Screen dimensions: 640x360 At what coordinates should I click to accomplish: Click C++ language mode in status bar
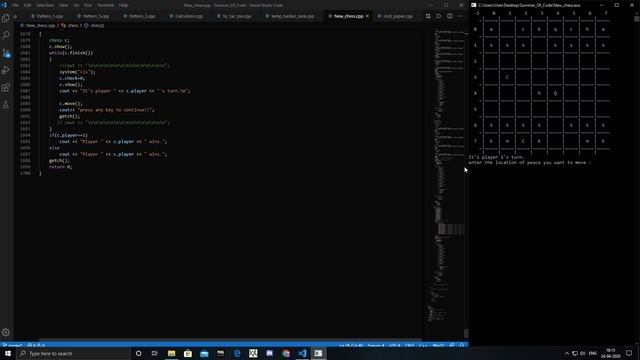[423, 346]
